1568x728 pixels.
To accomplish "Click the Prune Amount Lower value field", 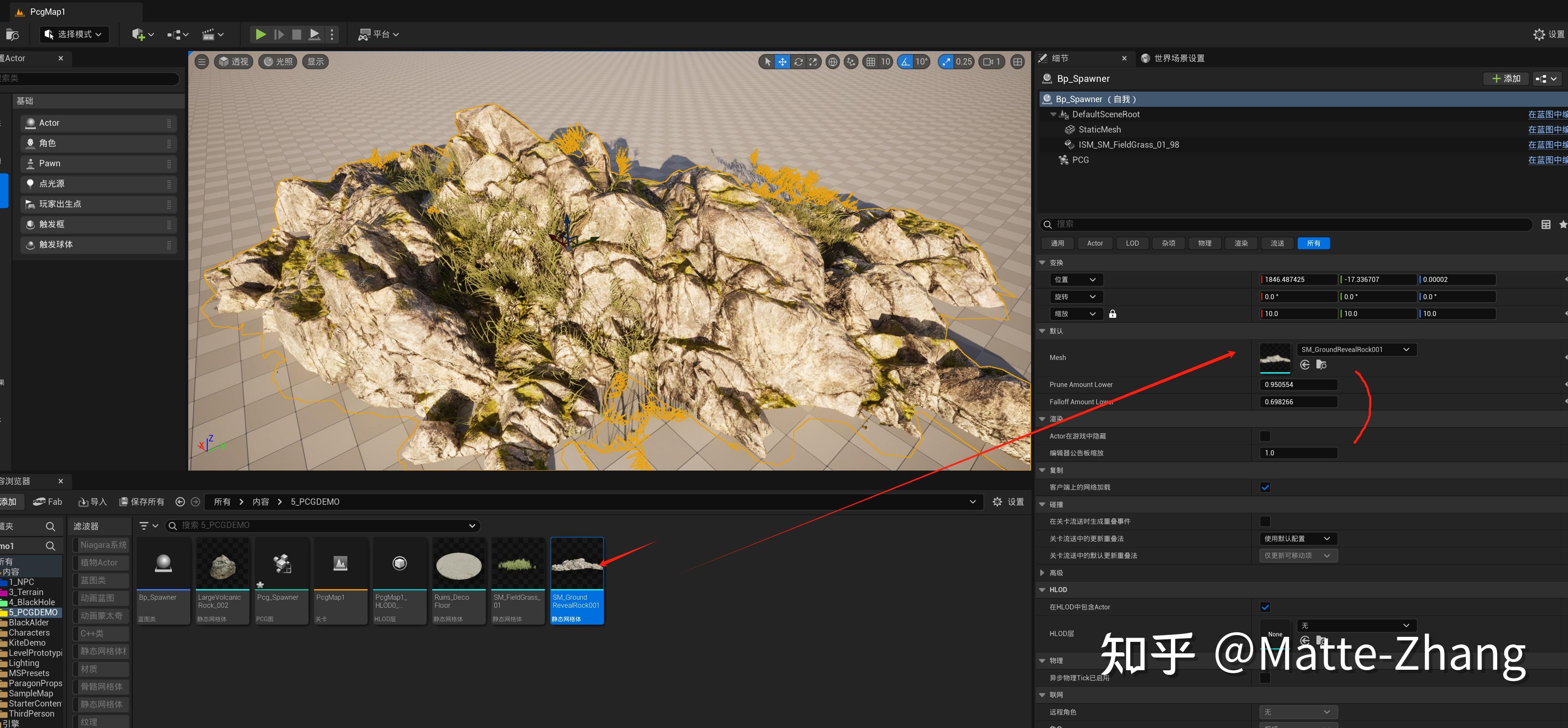I will [x=1298, y=385].
